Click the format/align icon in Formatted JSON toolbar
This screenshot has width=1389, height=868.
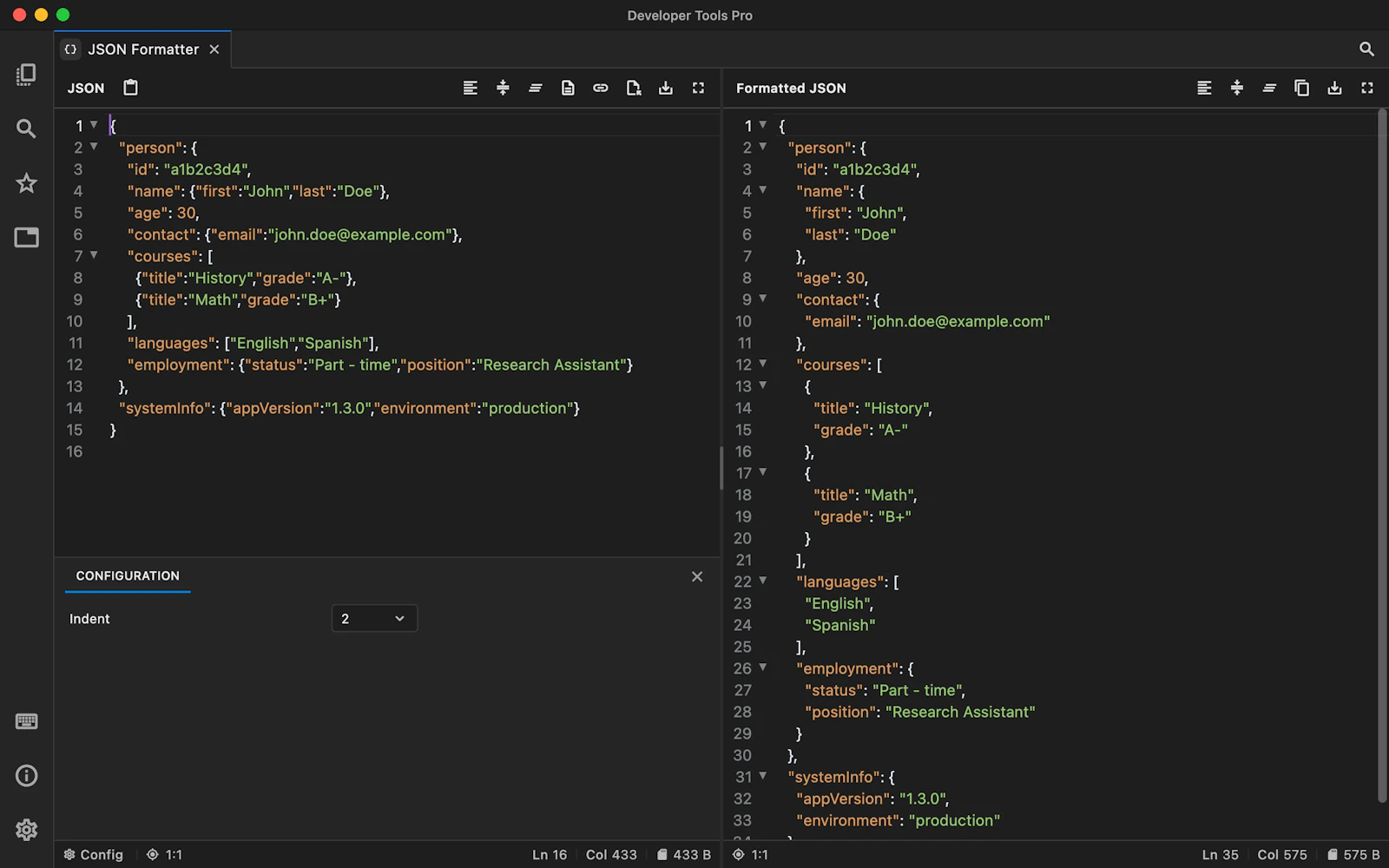click(x=1204, y=88)
